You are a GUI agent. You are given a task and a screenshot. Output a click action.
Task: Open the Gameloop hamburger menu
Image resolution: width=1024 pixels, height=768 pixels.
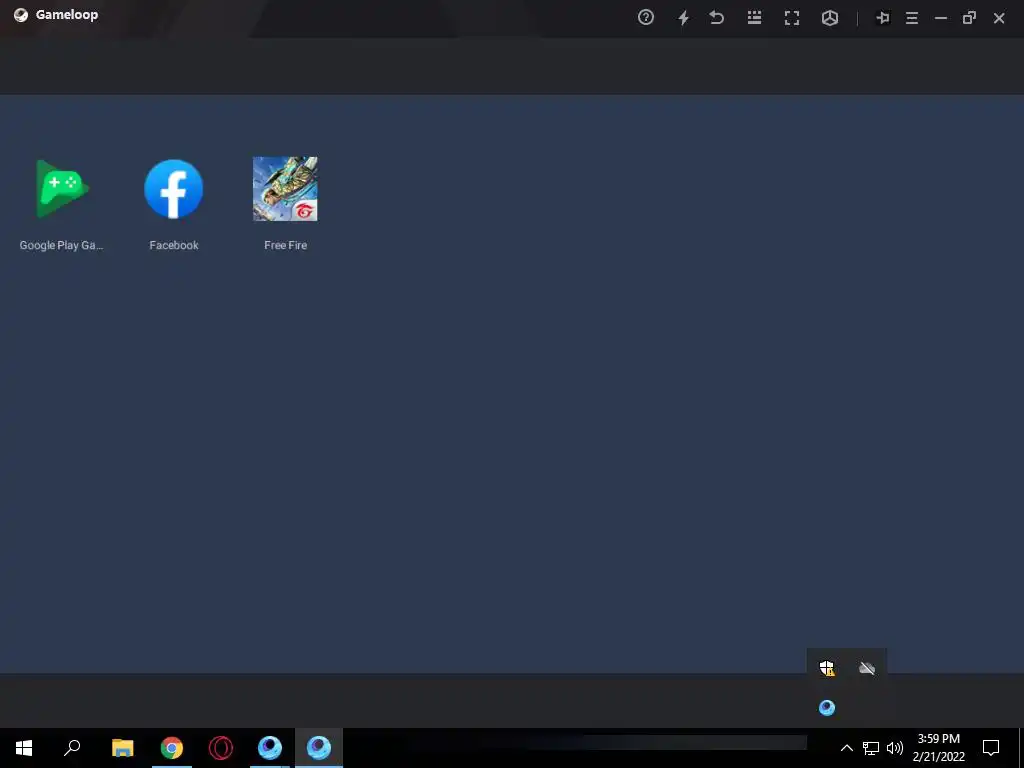coord(912,18)
